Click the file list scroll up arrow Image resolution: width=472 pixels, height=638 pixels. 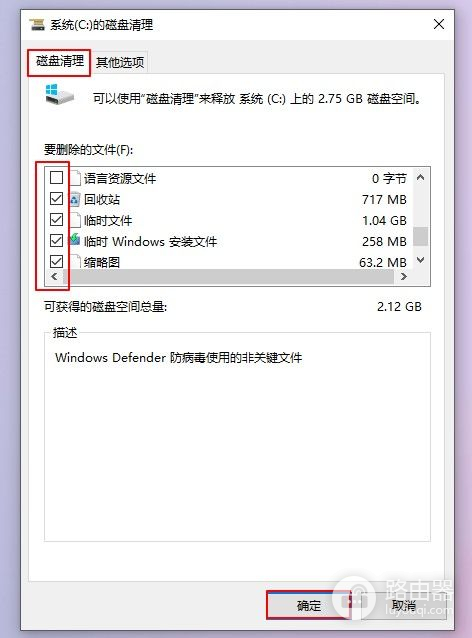(x=421, y=177)
